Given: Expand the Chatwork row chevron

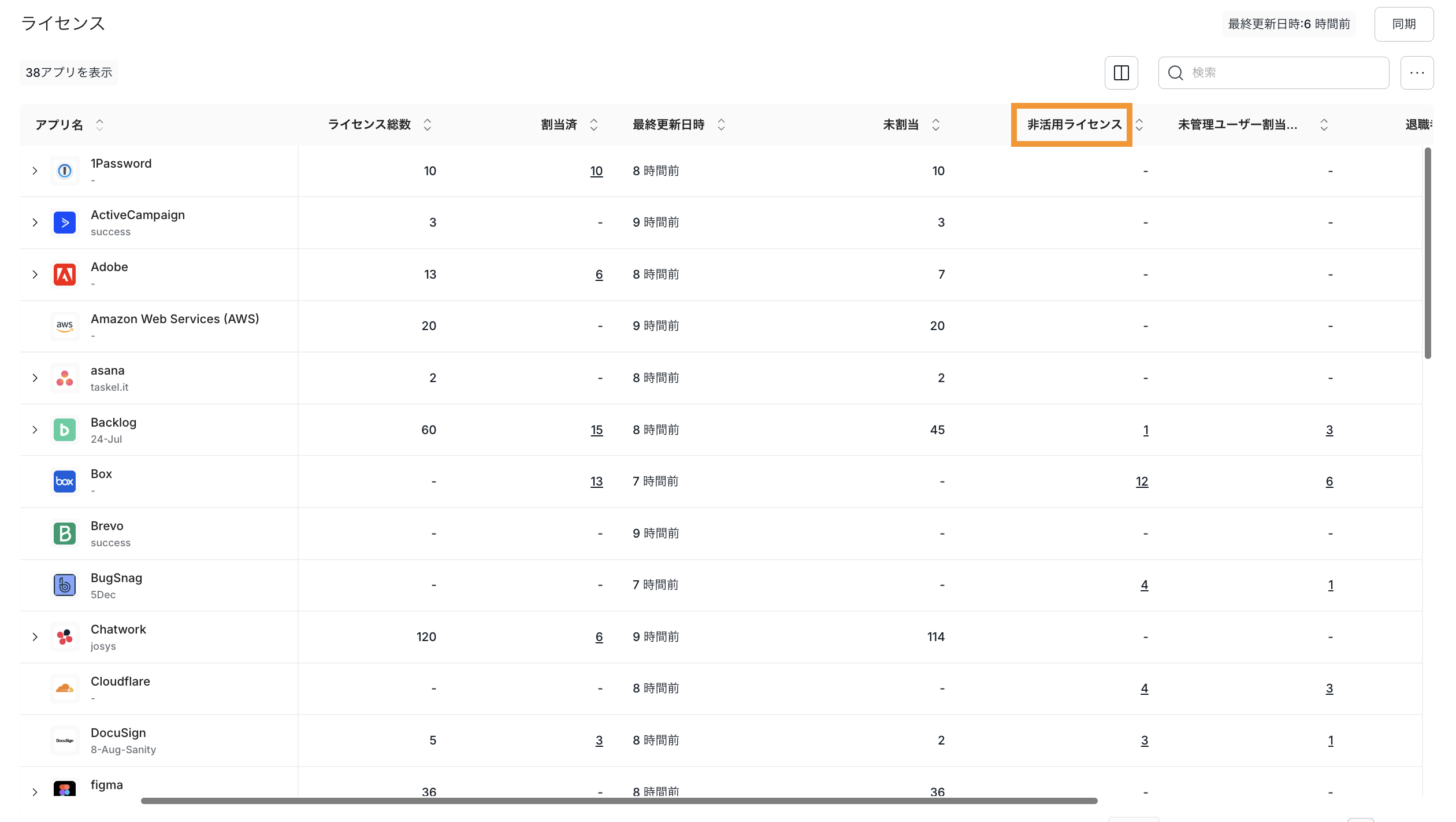Looking at the screenshot, I should [x=35, y=637].
